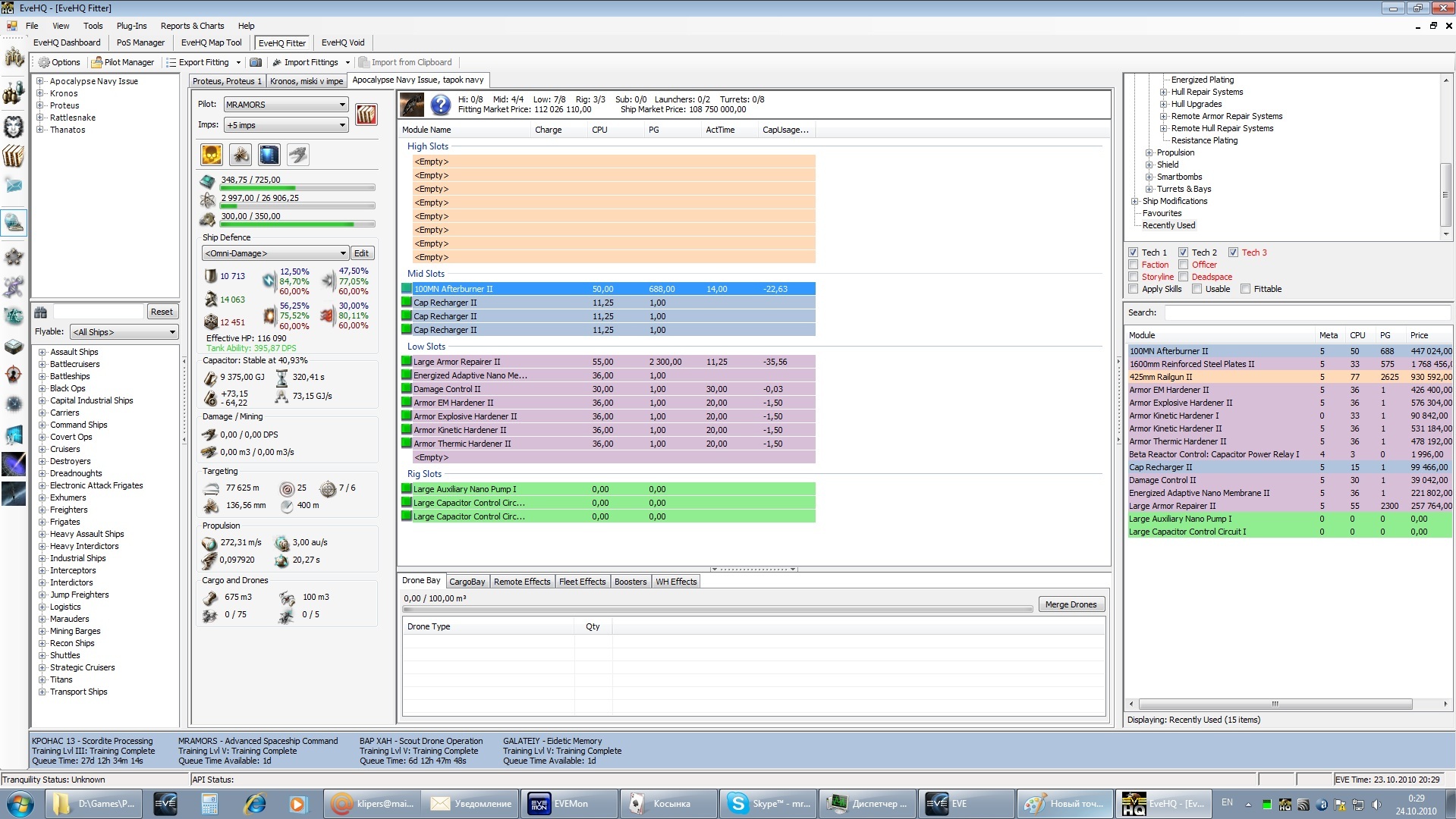Open the Pilot Manager from the toolbar
Image resolution: width=1456 pixels, height=819 pixels.
coord(123,62)
